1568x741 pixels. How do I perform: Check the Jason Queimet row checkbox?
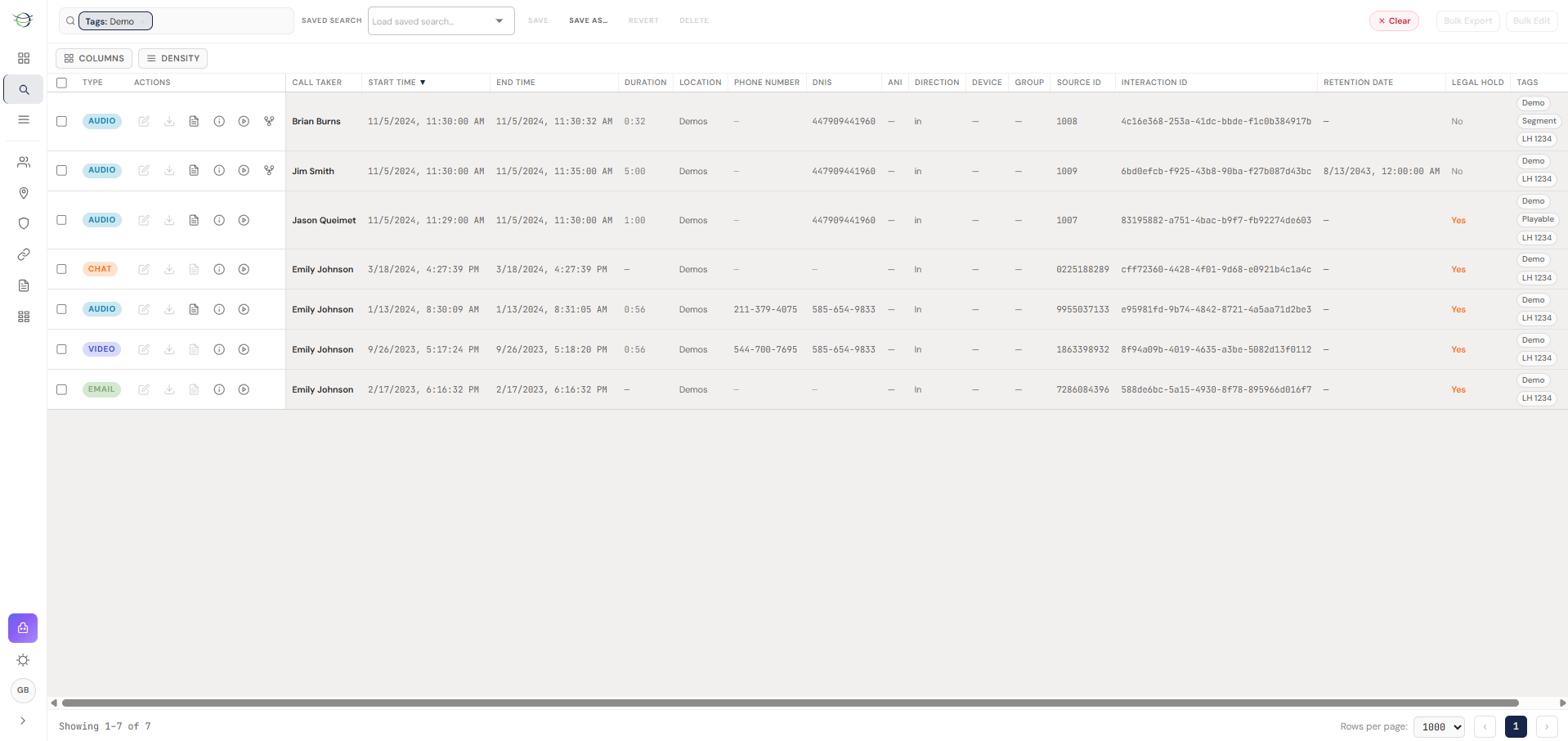point(61,220)
